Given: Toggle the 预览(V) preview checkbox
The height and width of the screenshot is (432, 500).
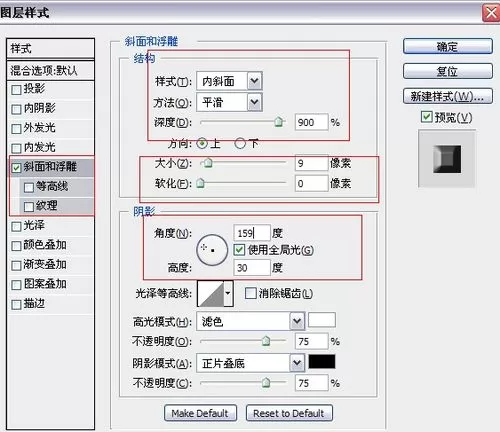Looking at the screenshot, I should pyautogui.click(x=426, y=117).
